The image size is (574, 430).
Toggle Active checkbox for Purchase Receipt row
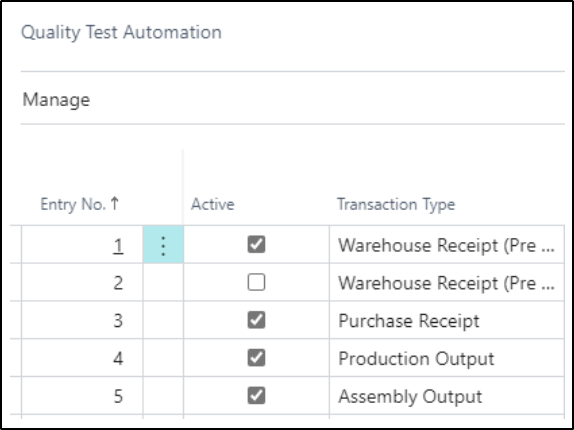coord(256,320)
